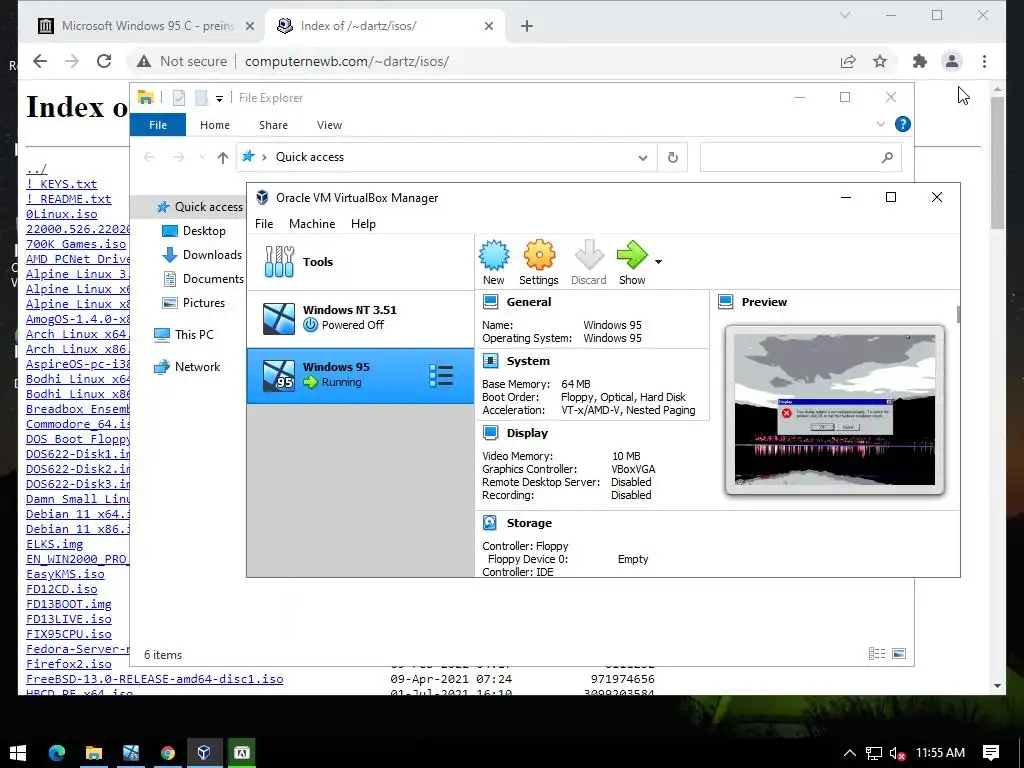Click the File Explorer search box
The image size is (1024, 768).
point(801,157)
